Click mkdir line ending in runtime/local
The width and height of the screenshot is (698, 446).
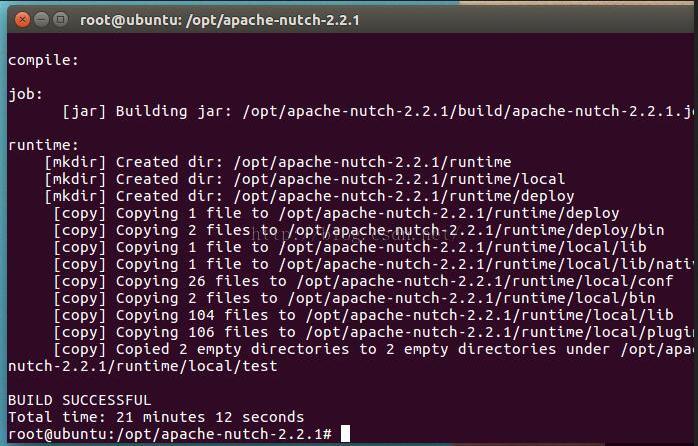[x=304, y=179]
